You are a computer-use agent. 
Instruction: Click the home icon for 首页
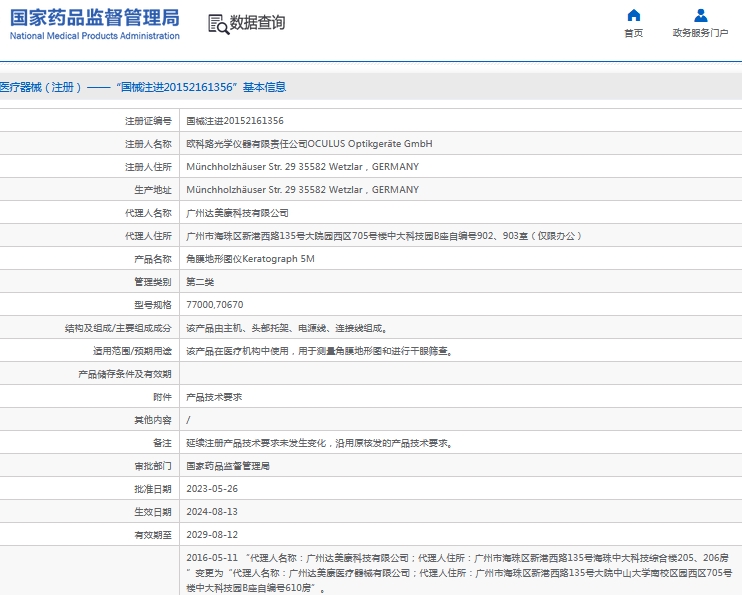click(634, 16)
